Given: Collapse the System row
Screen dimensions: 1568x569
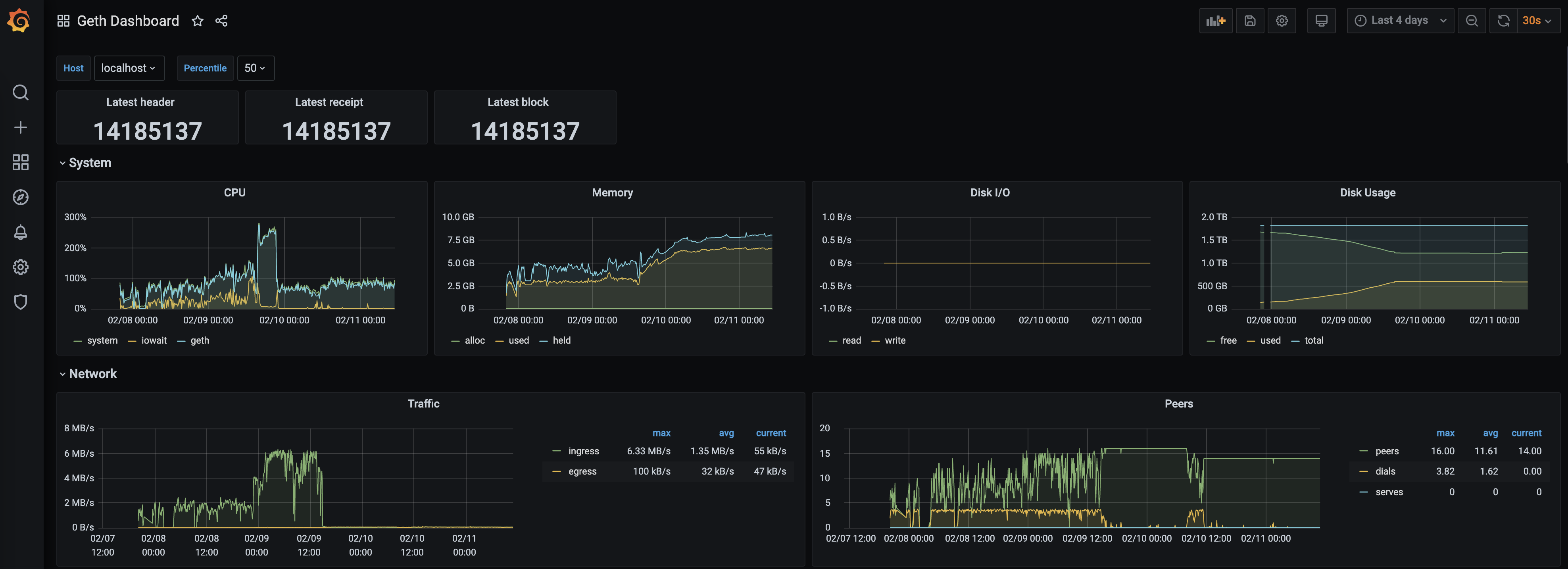Looking at the screenshot, I should [90, 162].
